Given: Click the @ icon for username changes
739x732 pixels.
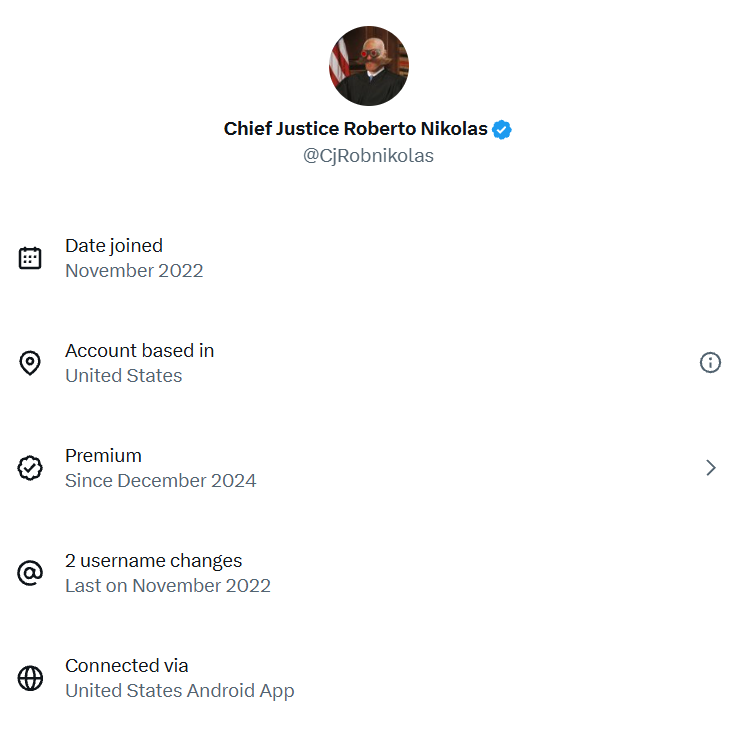Looking at the screenshot, I should click(30, 573).
